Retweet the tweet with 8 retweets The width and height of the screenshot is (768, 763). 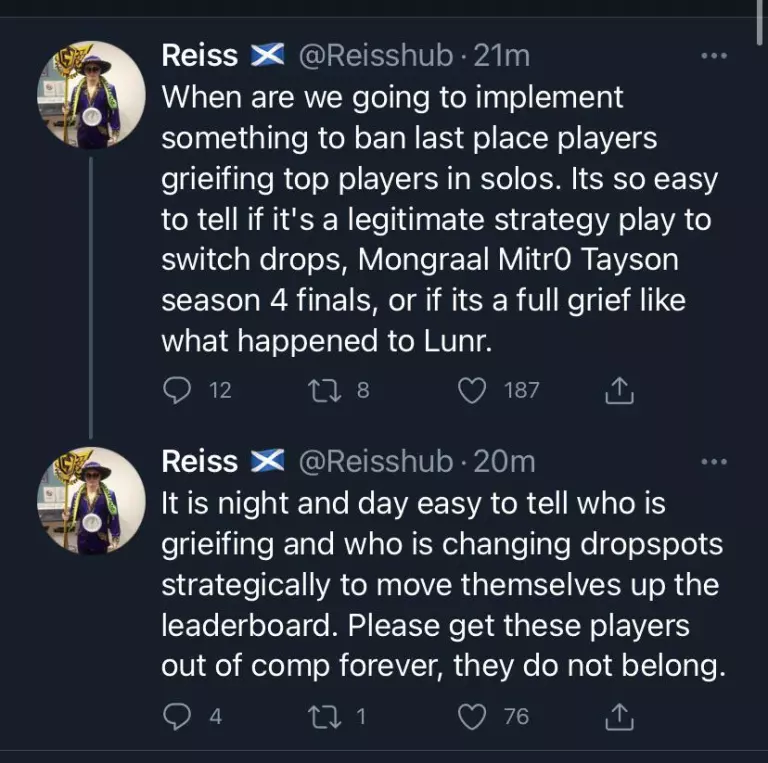[324, 390]
